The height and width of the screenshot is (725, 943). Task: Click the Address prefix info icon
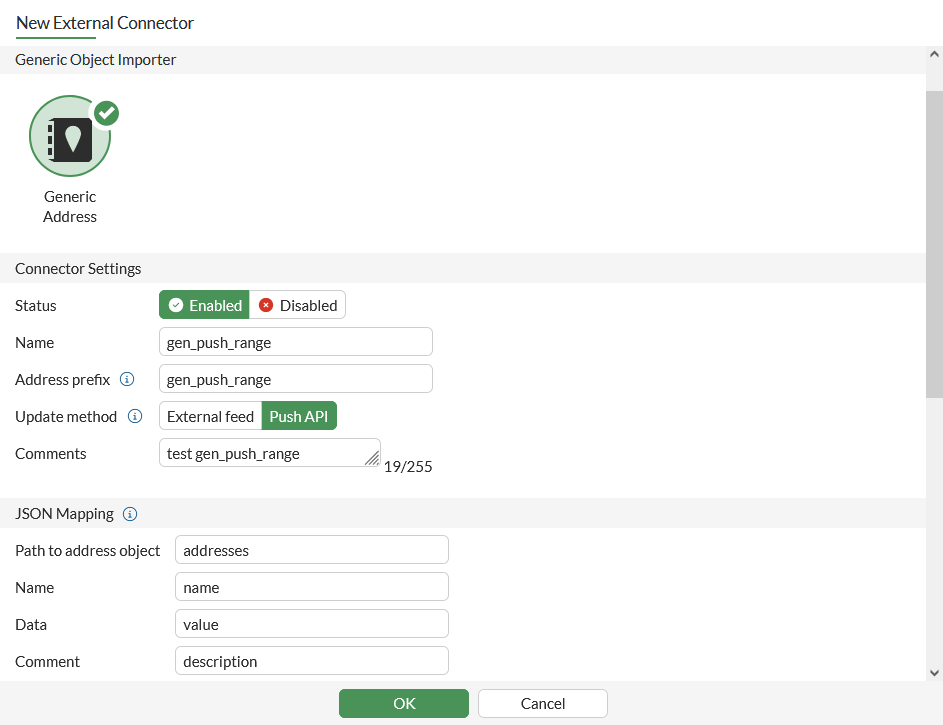pos(127,379)
